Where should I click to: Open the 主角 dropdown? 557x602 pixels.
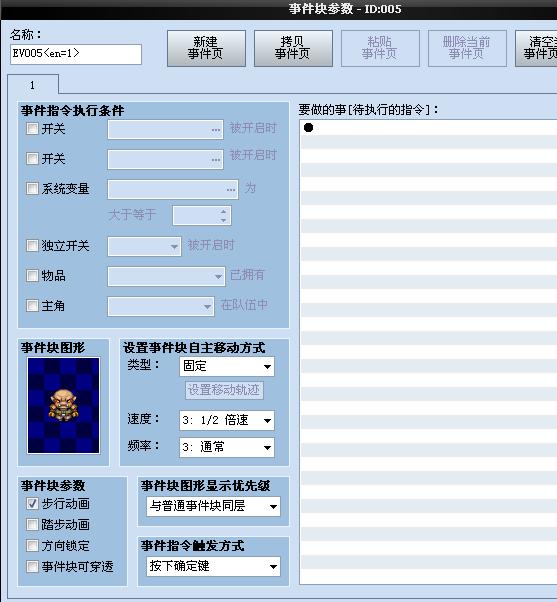pos(161,306)
